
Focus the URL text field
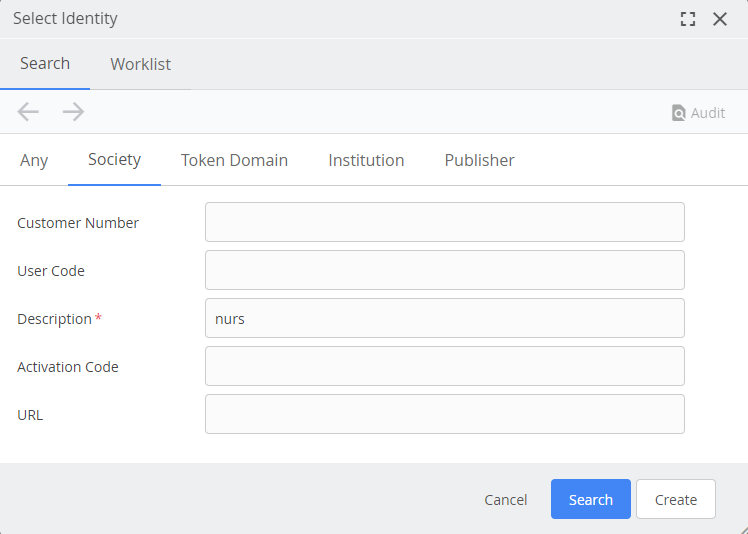click(x=444, y=414)
